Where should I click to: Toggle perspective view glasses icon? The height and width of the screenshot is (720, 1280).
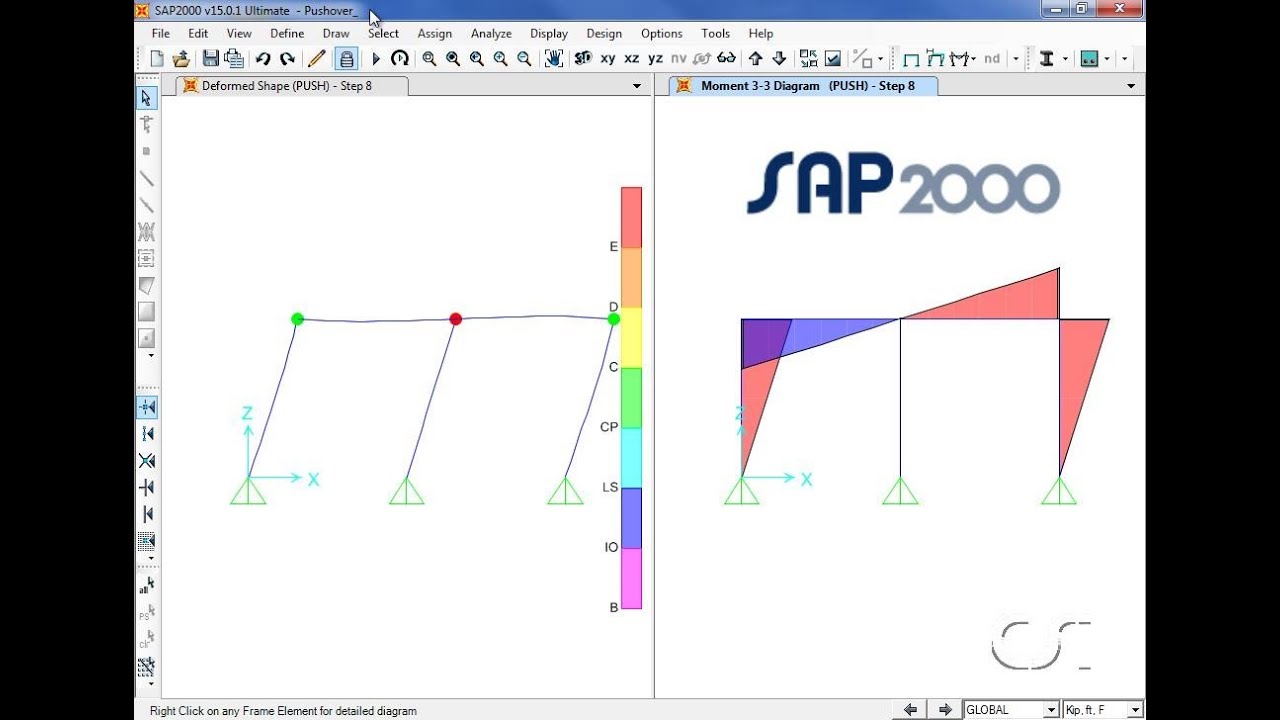coord(727,59)
